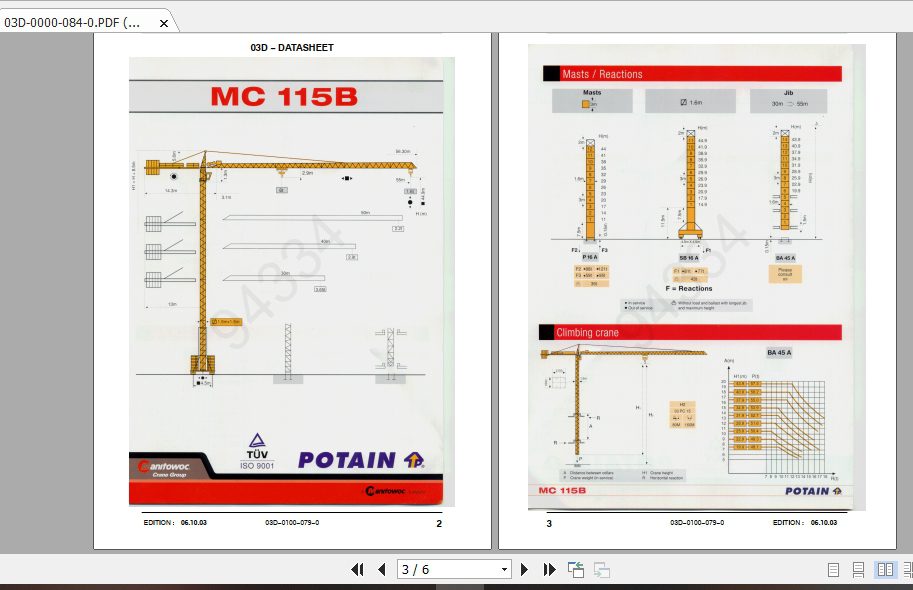Expand the page selector showing 3 / 6
This screenshot has width=913, height=590.
tap(504, 569)
